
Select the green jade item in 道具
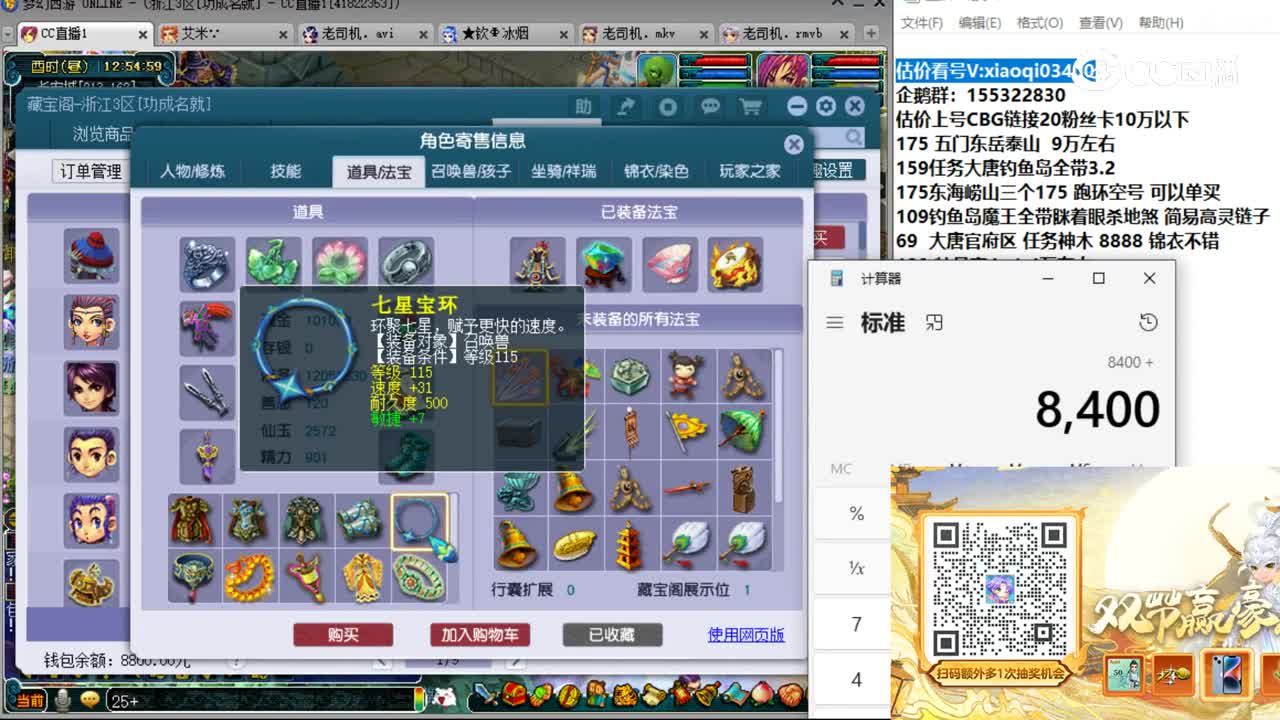tap(273, 264)
